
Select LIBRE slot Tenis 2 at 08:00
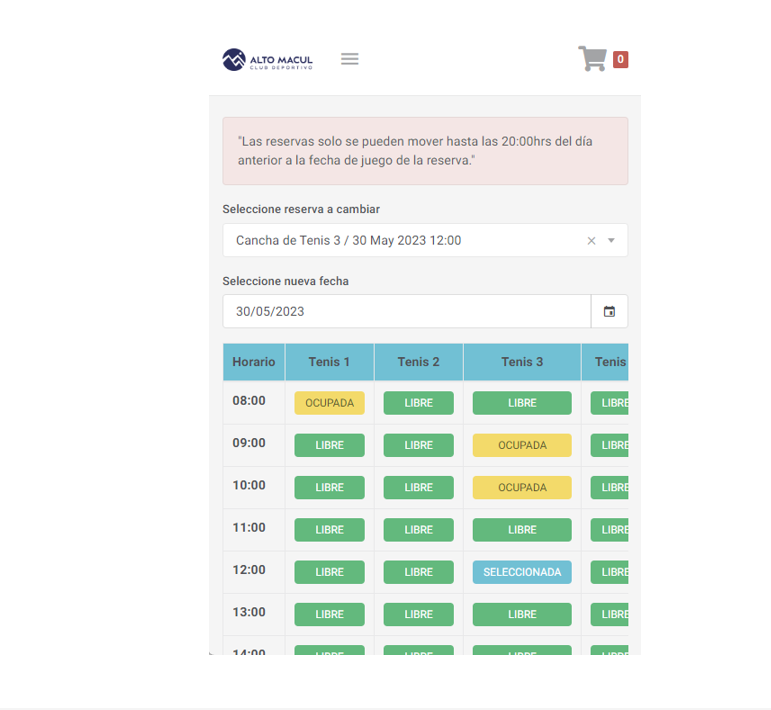[x=418, y=403]
